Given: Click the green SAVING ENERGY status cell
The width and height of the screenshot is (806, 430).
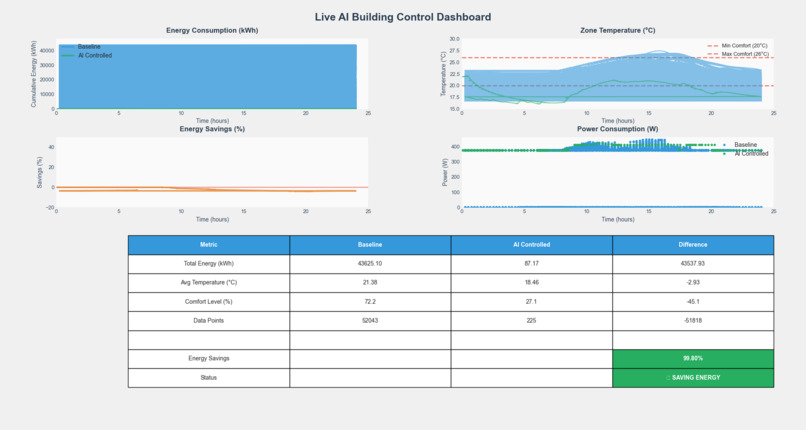Looking at the screenshot, I should [693, 378].
